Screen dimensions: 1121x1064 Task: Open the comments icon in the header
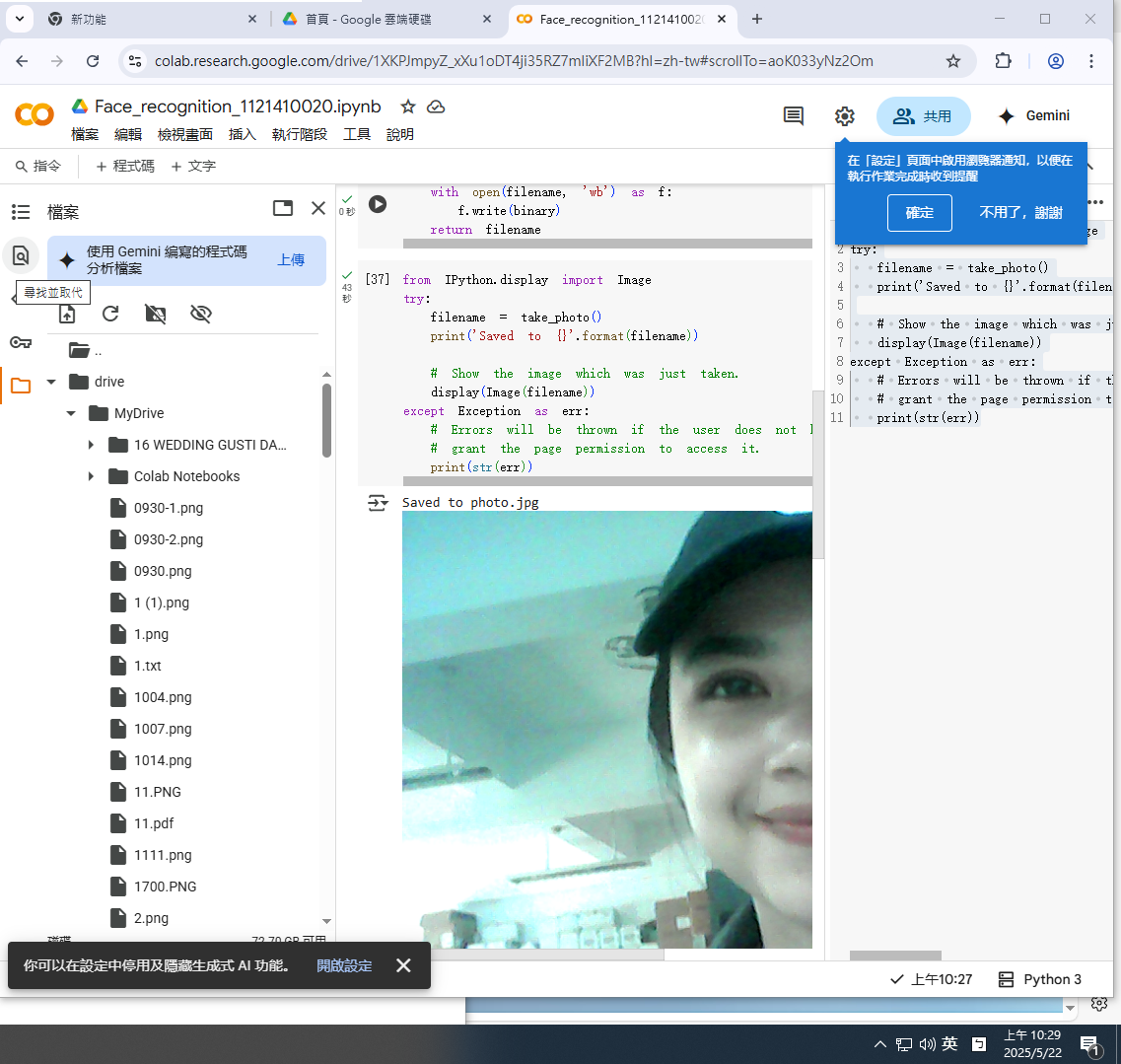click(793, 116)
